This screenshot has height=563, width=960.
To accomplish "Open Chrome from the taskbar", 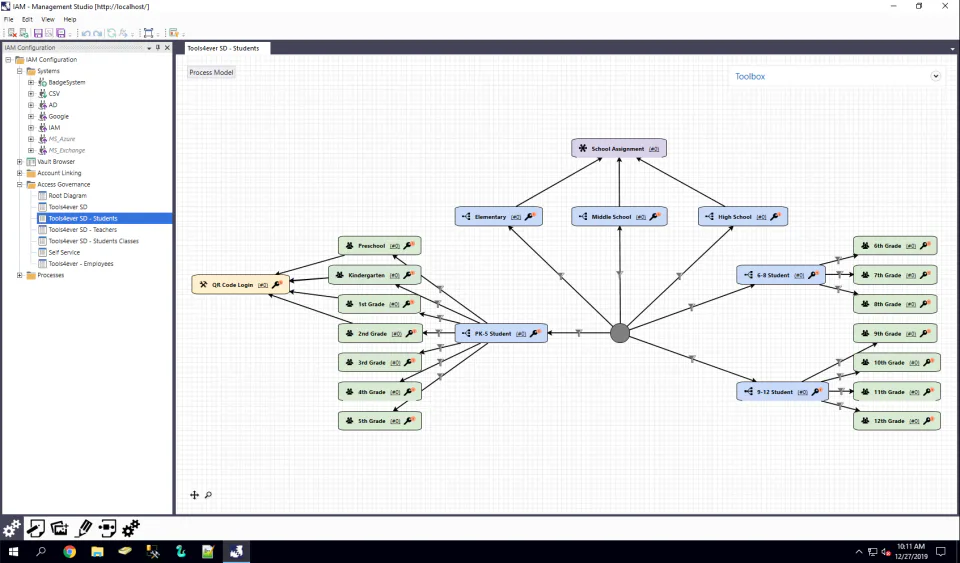I will (69, 551).
